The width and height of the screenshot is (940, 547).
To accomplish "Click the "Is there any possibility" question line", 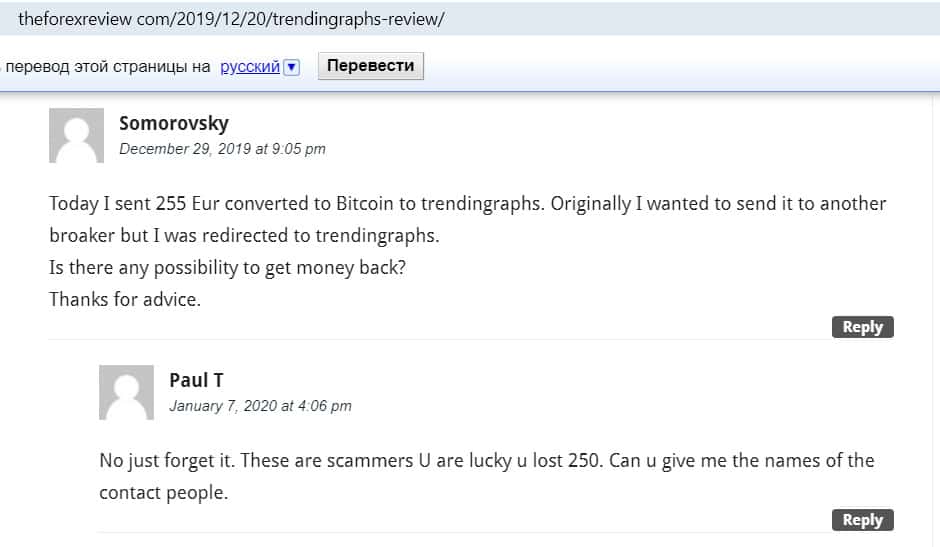I will [229, 268].
